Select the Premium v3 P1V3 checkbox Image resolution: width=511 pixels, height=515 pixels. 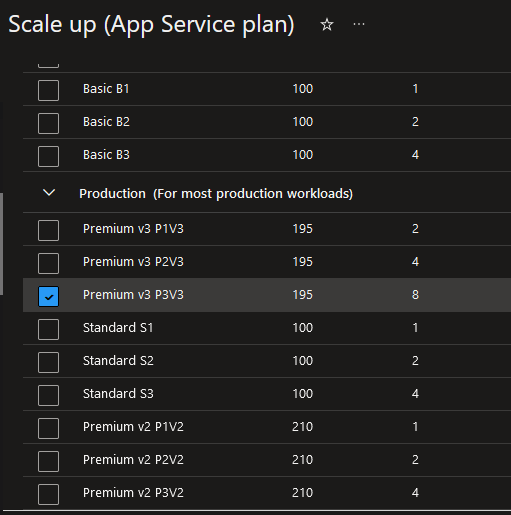[48, 230]
